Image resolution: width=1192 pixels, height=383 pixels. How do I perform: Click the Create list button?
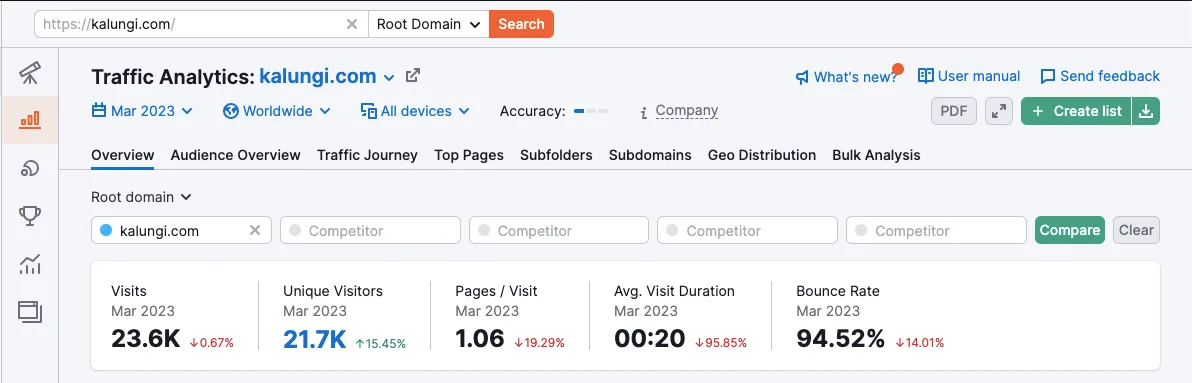(1076, 111)
